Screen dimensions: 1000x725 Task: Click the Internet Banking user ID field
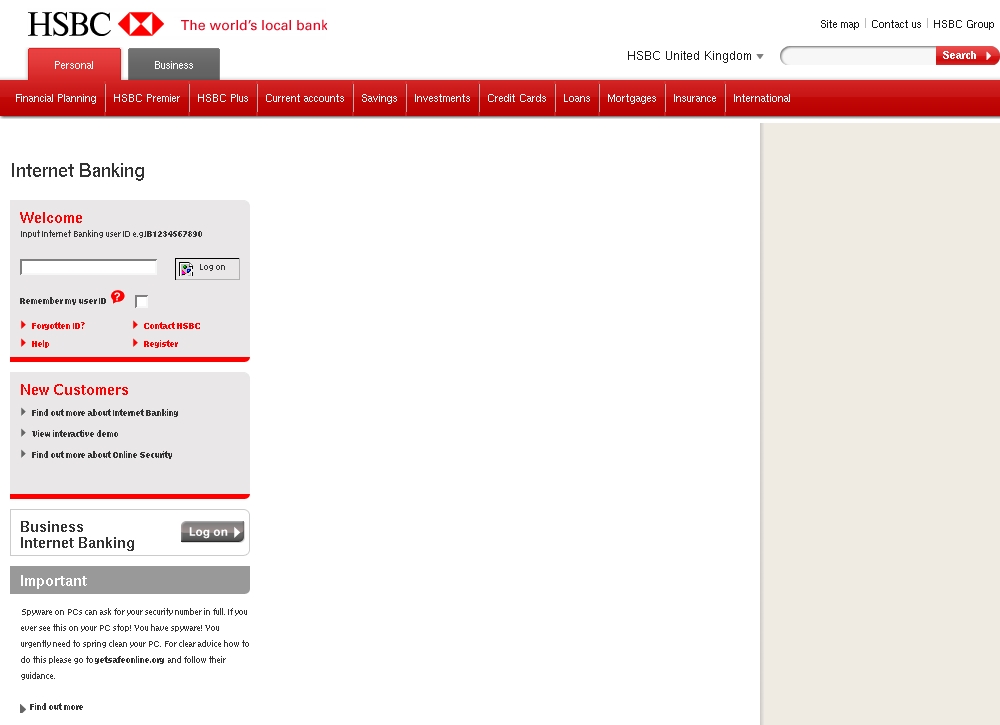click(89, 267)
